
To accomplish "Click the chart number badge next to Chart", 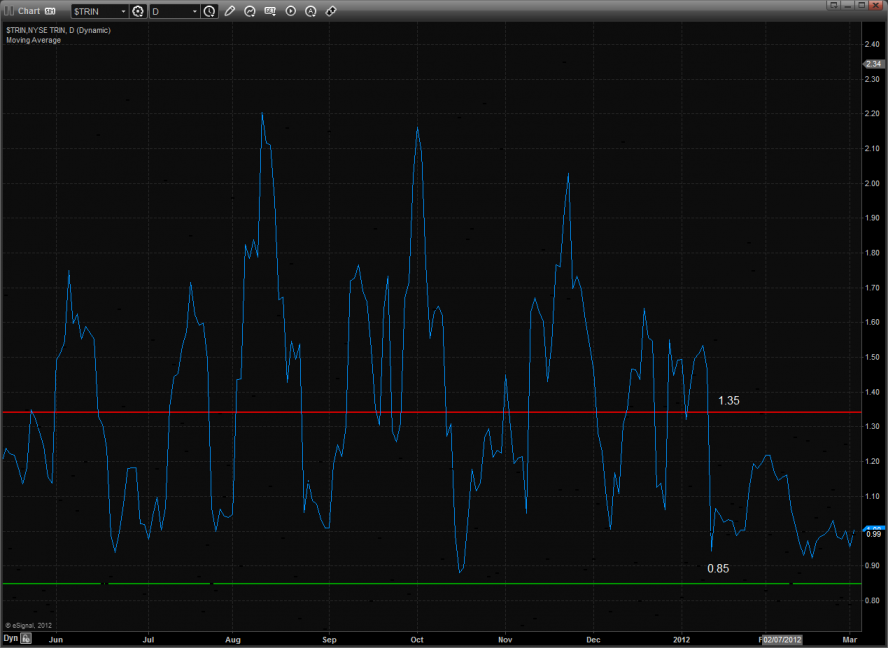I will click(50, 11).
